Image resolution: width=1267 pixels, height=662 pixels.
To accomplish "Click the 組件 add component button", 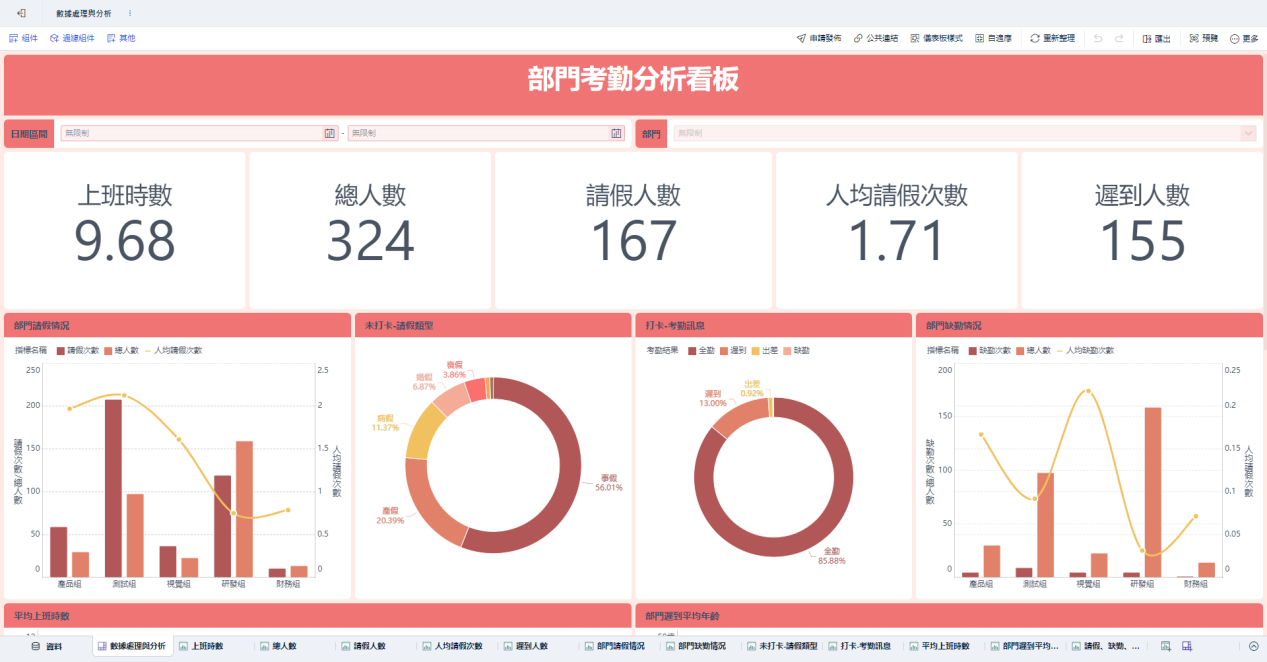I will click(23, 38).
